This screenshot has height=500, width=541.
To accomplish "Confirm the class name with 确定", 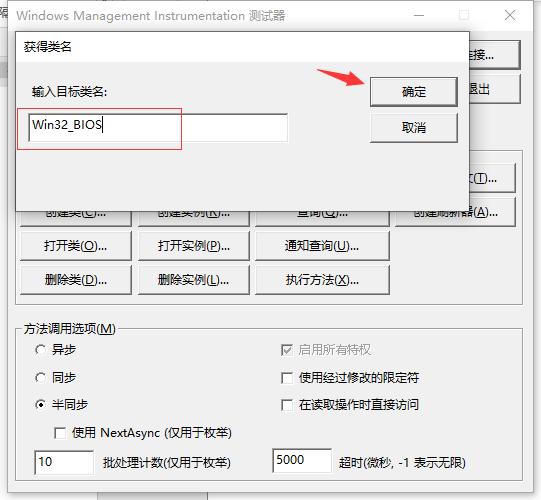I will [414, 92].
